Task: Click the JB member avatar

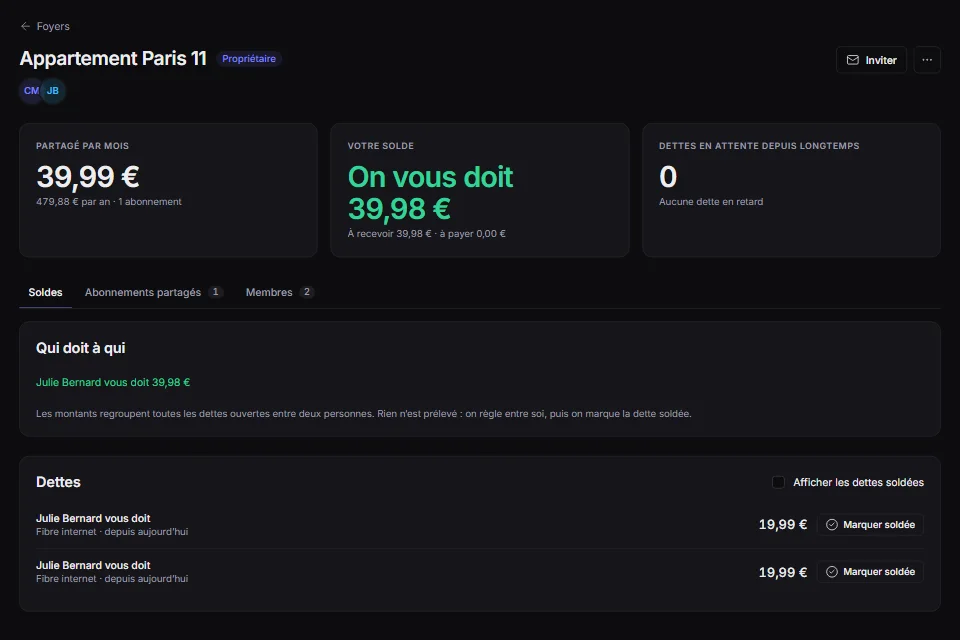Action: point(53,91)
